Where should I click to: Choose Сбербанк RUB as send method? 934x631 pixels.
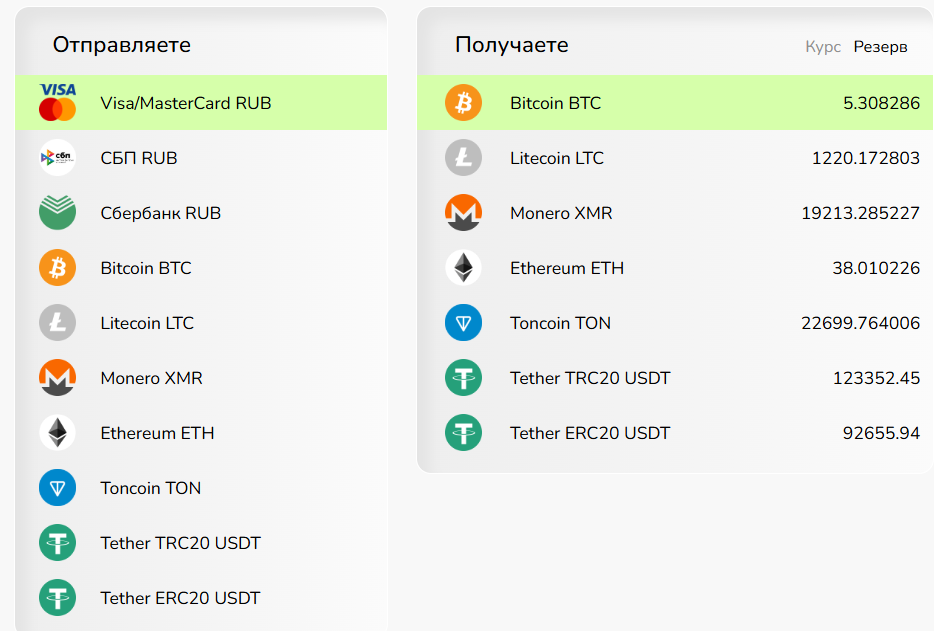[160, 213]
